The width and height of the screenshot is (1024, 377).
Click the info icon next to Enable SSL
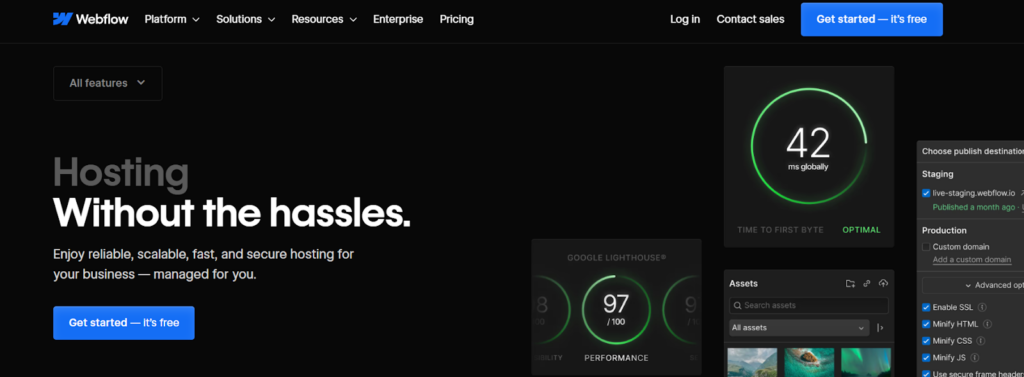tap(982, 307)
